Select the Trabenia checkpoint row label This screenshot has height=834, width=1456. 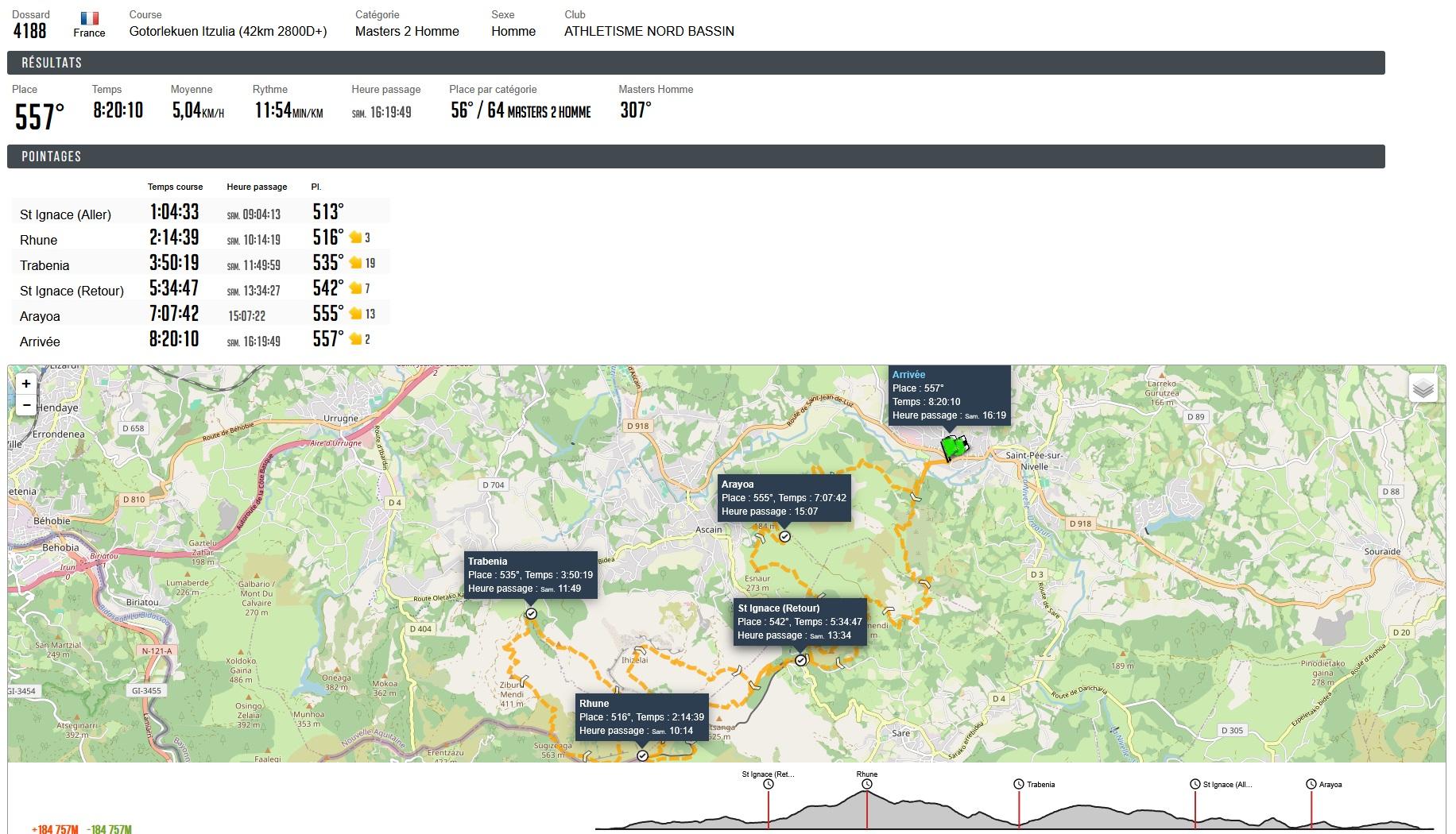coord(45,265)
